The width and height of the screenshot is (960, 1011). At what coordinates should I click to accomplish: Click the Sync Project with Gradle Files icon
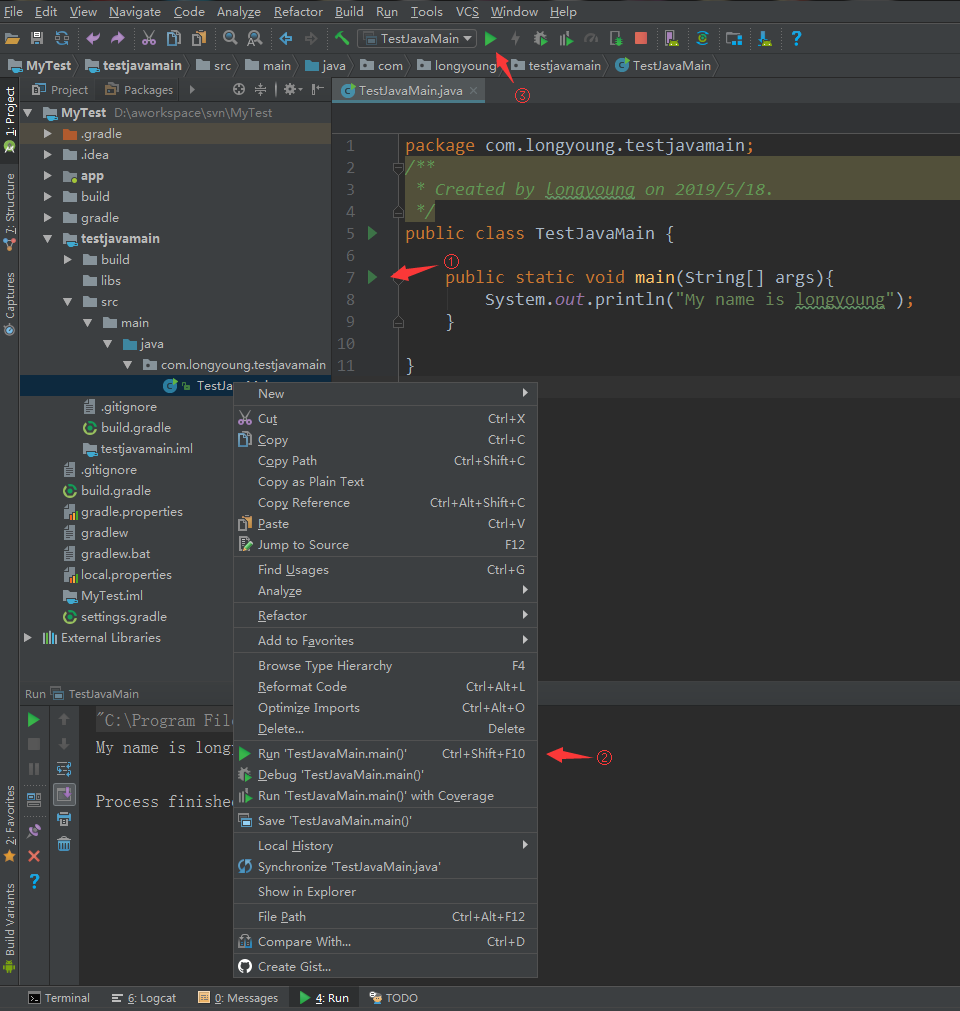tap(703, 38)
